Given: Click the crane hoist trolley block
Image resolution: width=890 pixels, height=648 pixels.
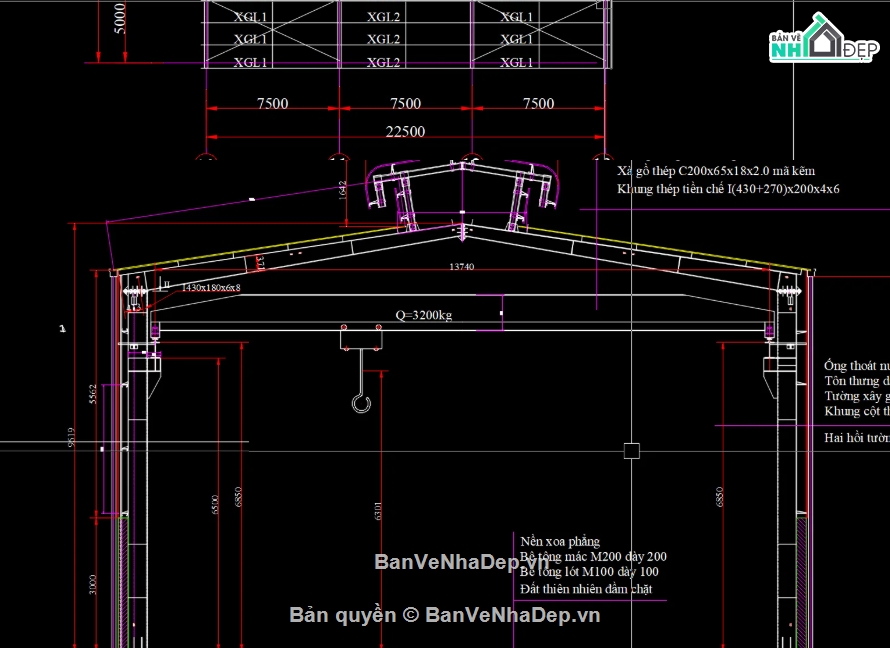Looking at the screenshot, I should coord(361,339).
